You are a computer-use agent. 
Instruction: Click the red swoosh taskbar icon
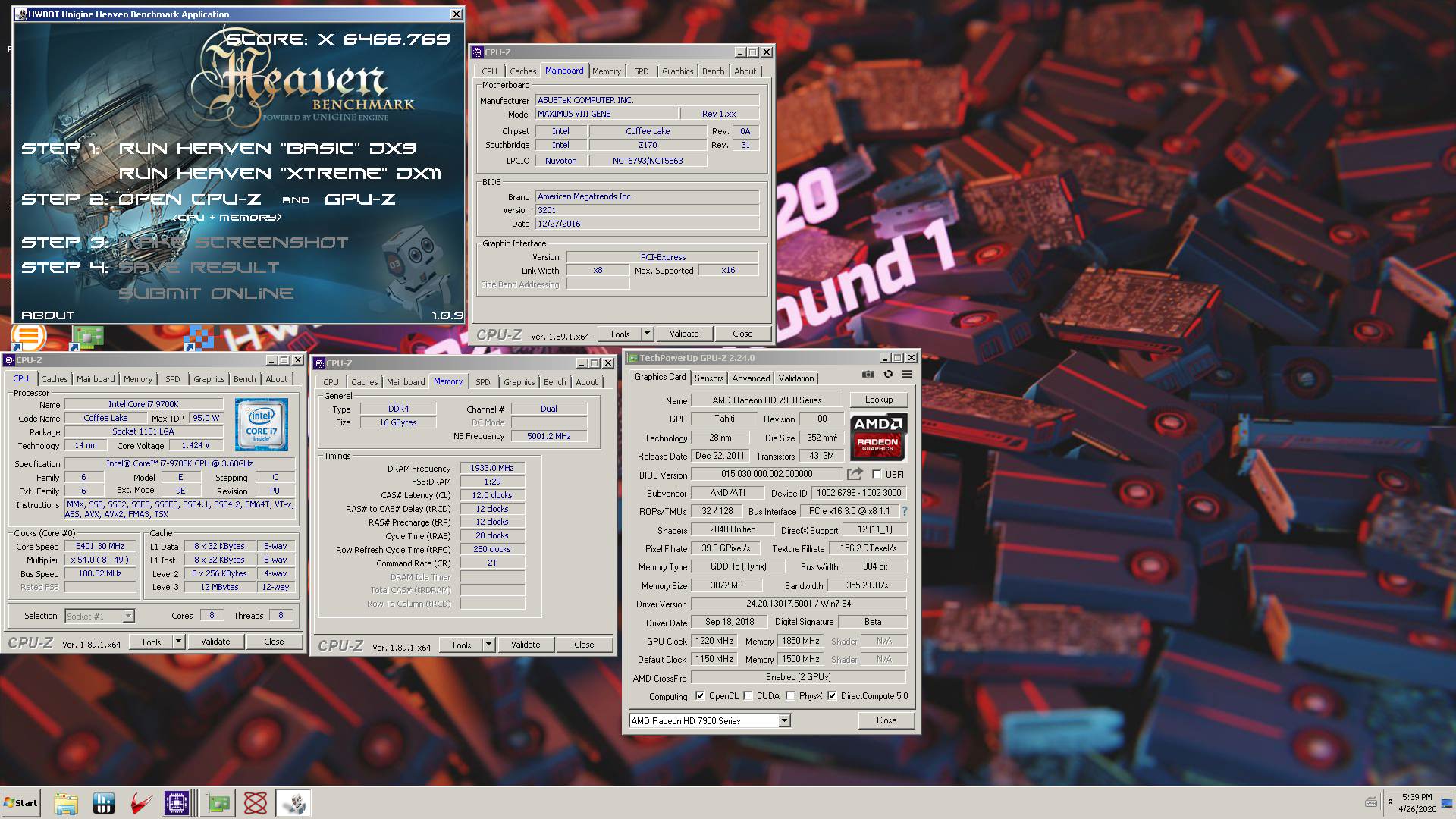(x=140, y=803)
